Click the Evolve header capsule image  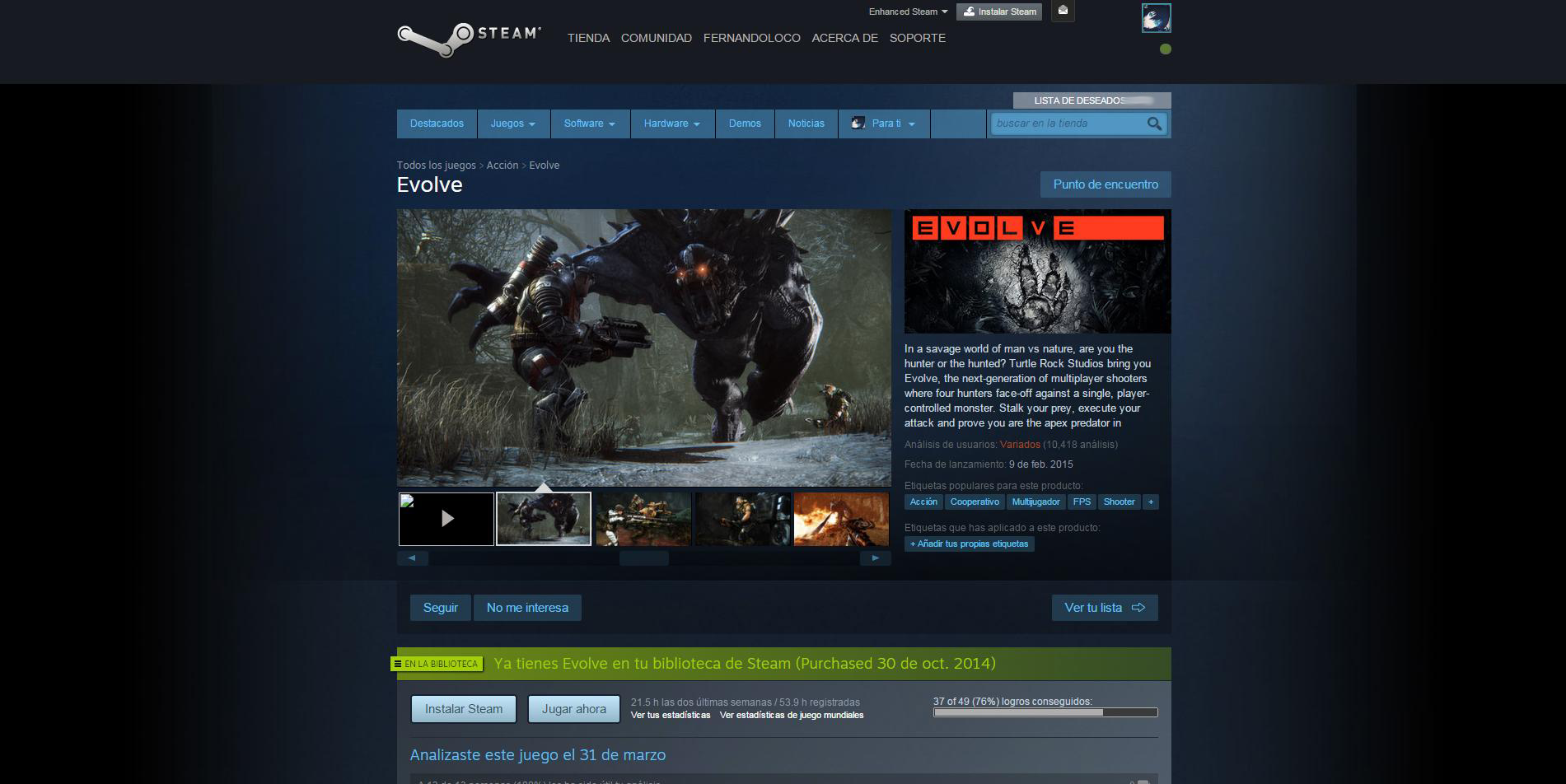click(1038, 272)
